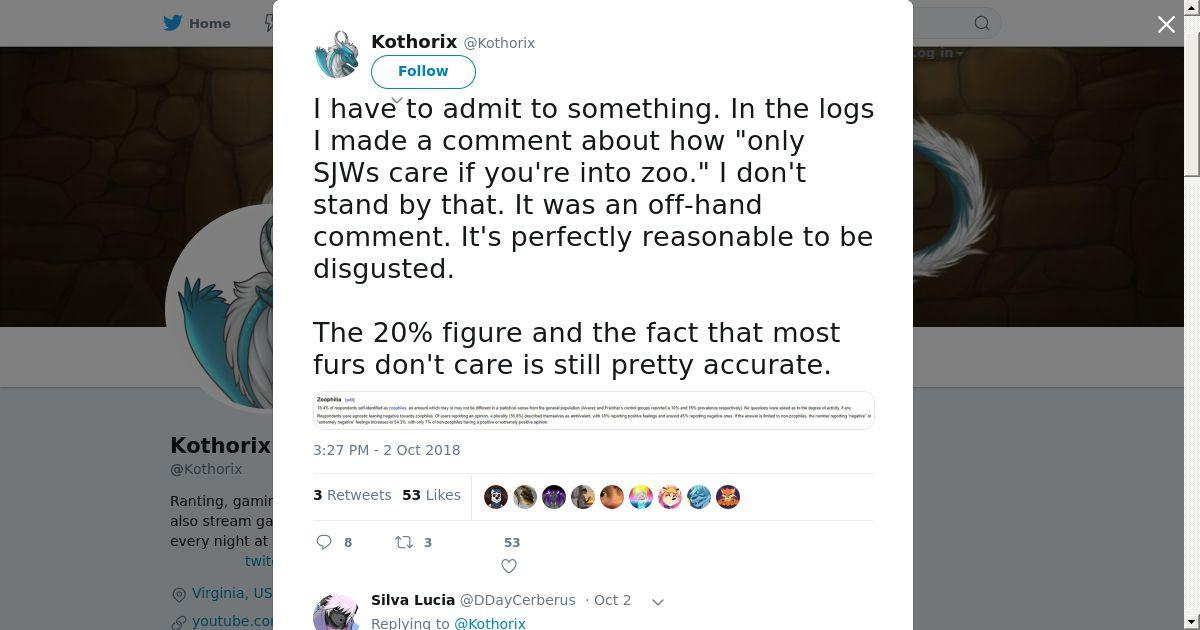Click the search magnifier icon
The image size is (1200, 630).
(x=982, y=23)
